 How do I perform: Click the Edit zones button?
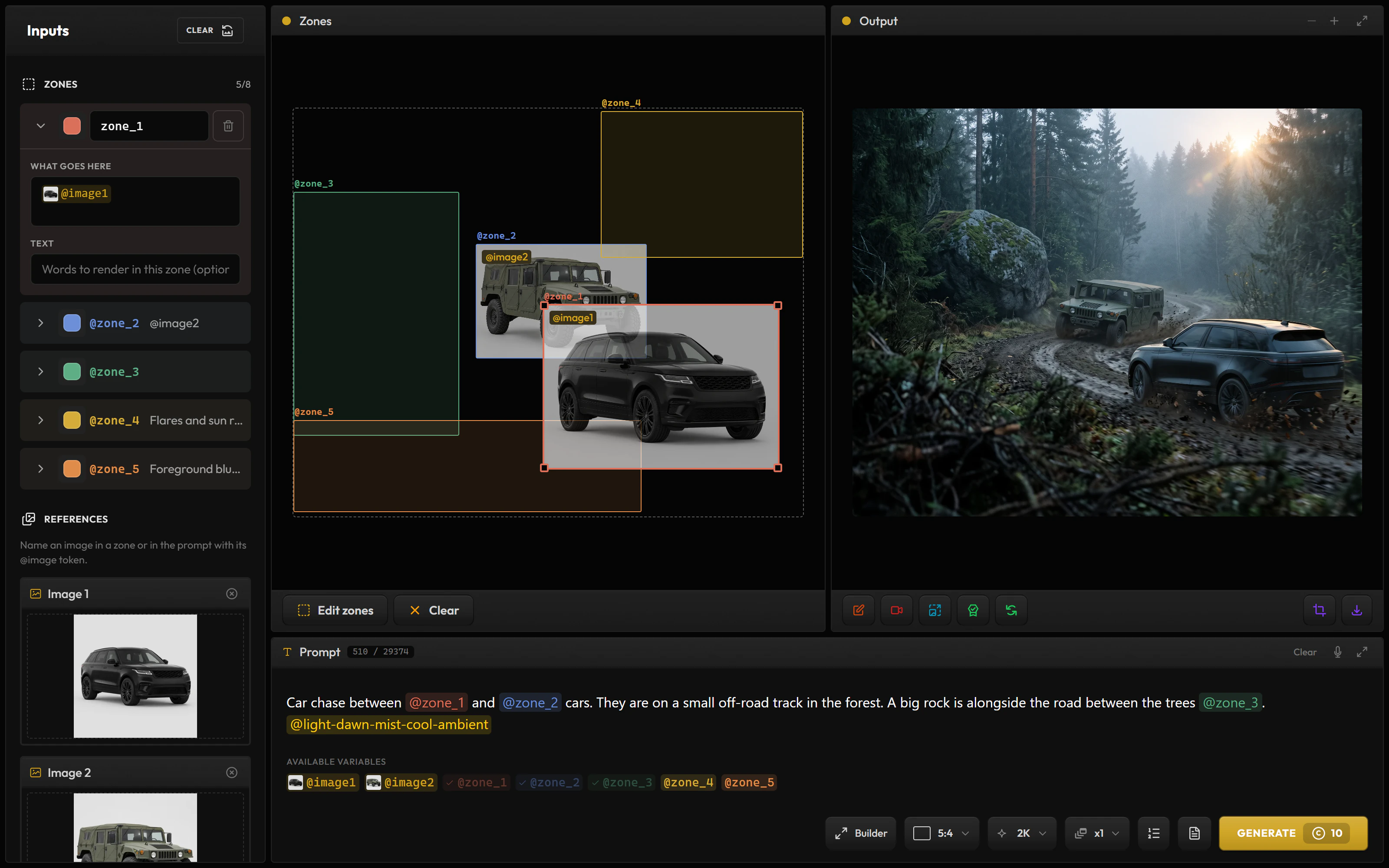point(335,610)
